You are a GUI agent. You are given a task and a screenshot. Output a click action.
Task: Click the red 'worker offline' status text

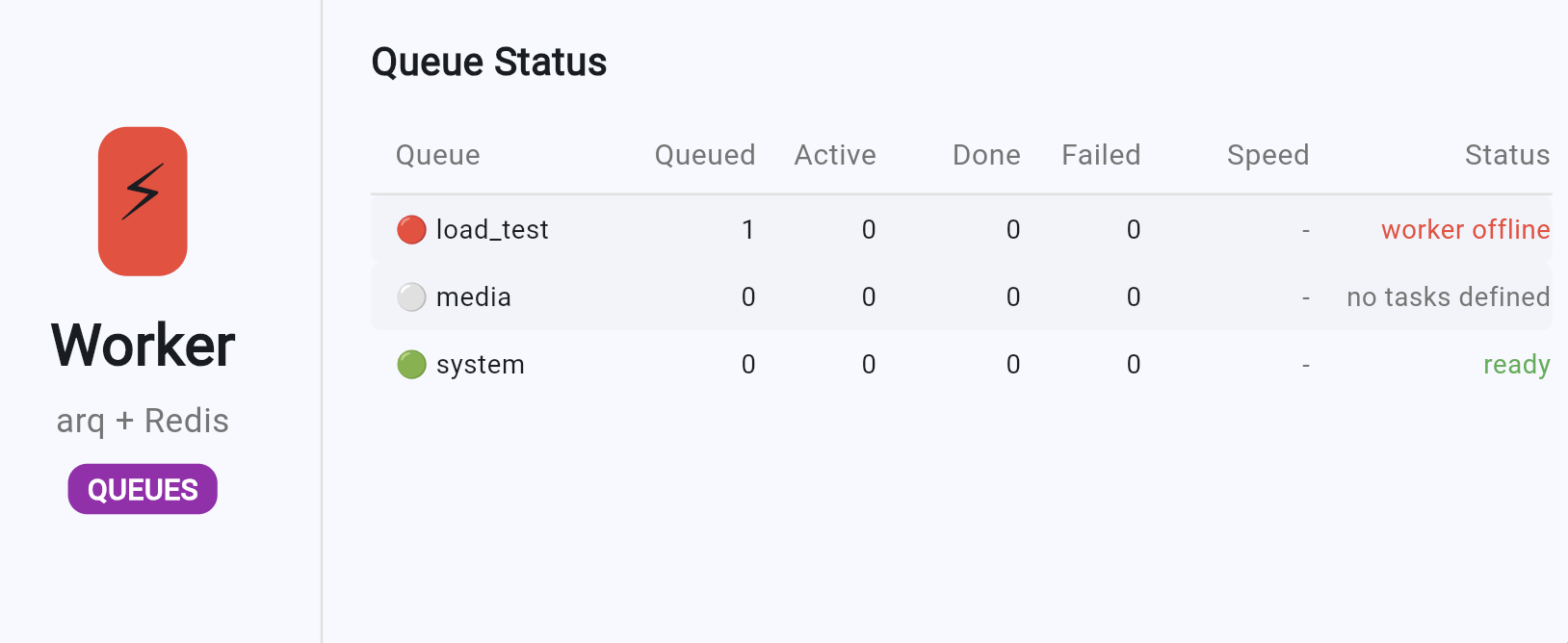click(x=1465, y=230)
